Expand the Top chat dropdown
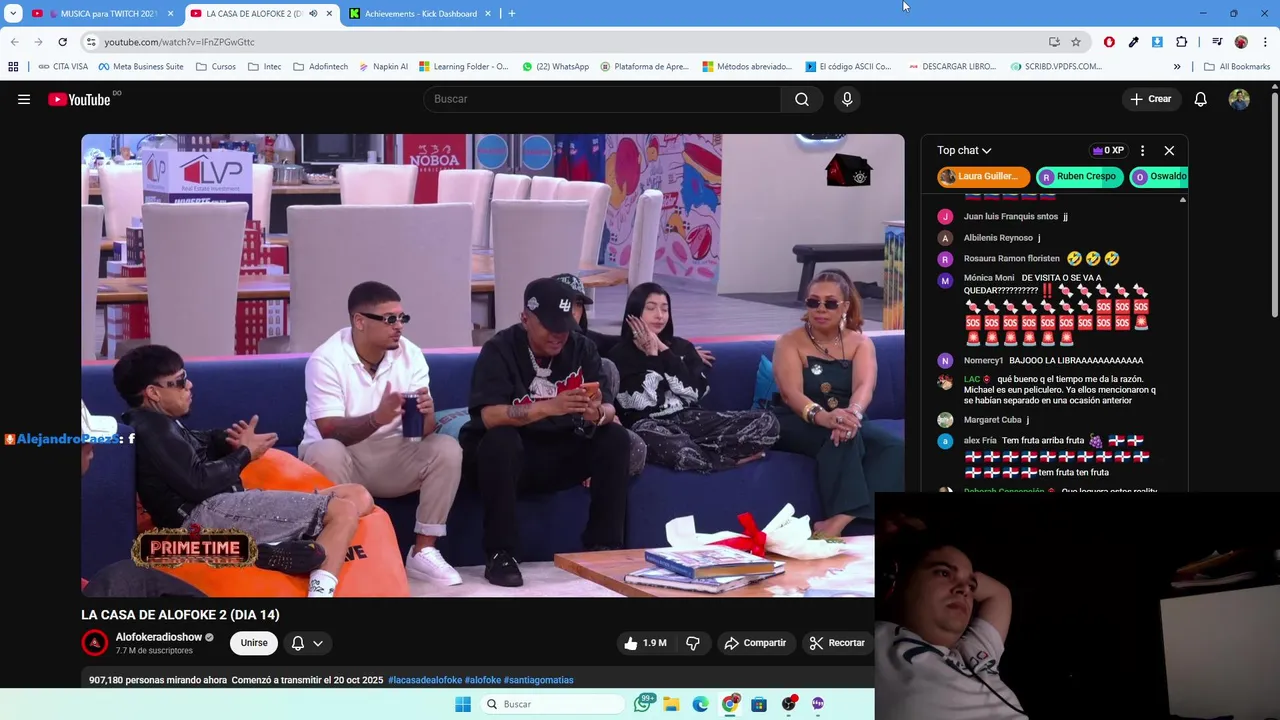 [x=964, y=150]
